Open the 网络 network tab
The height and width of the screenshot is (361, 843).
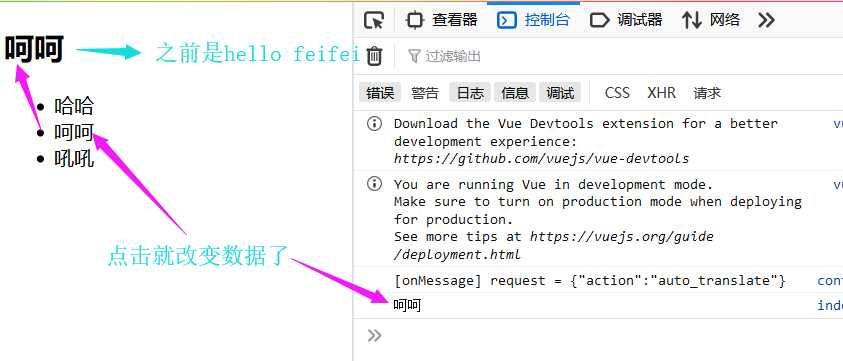click(711, 20)
